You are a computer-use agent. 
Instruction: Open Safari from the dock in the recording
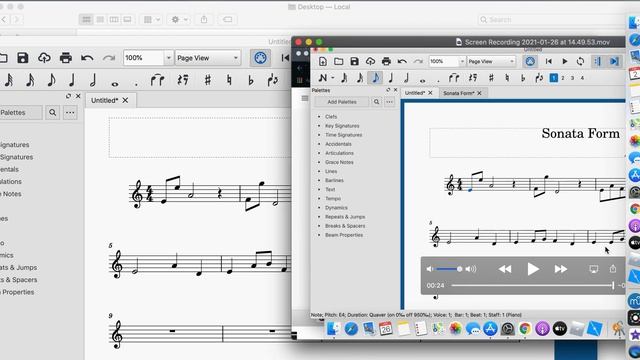(351, 329)
